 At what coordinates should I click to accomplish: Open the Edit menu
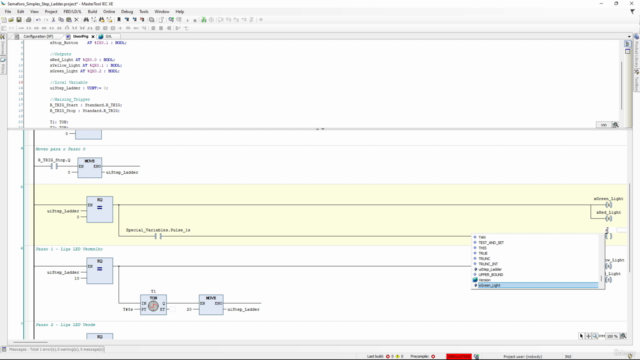[20, 11]
